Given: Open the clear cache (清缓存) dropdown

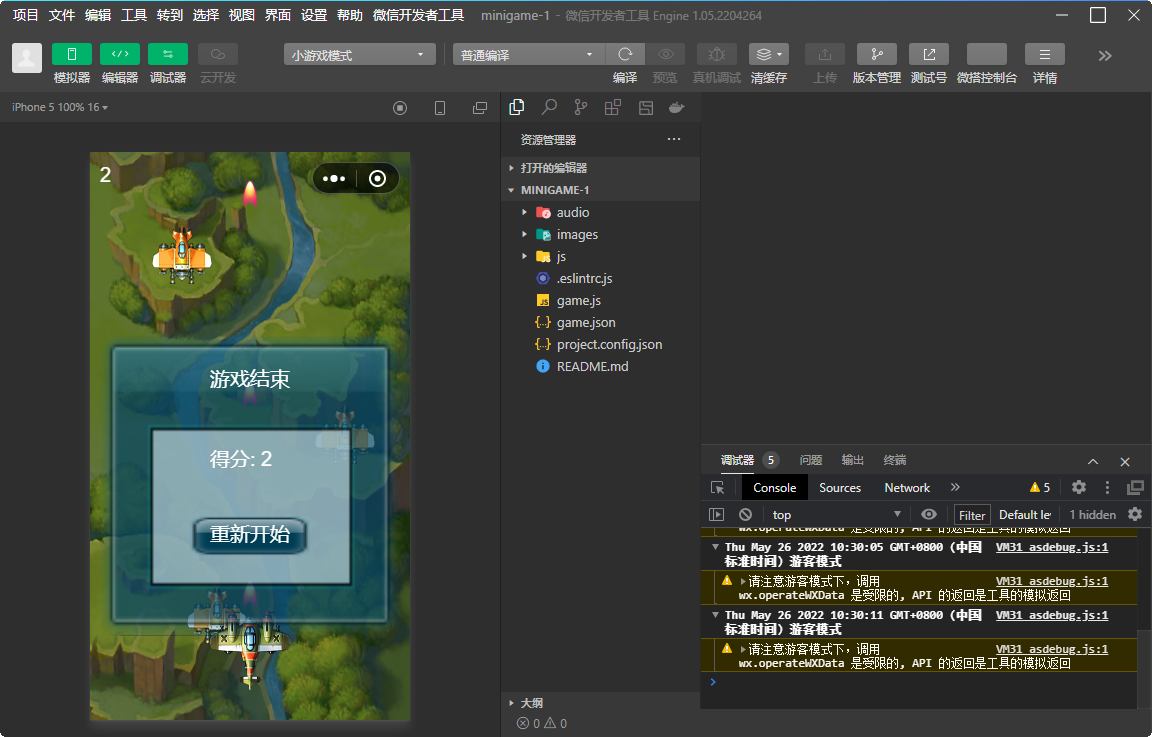Looking at the screenshot, I should click(x=768, y=54).
